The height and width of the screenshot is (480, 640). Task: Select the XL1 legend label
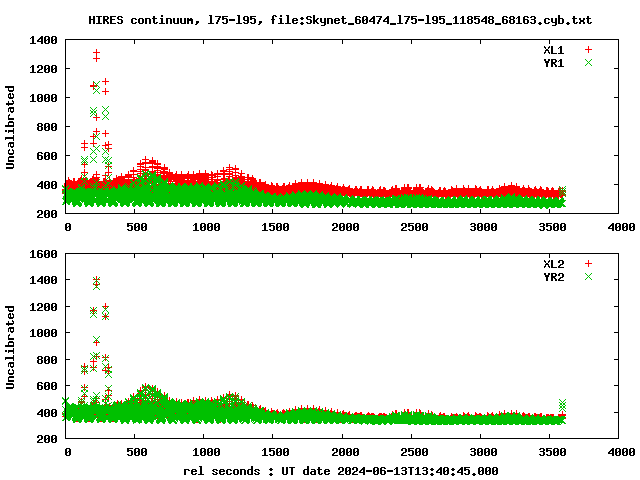click(553, 50)
